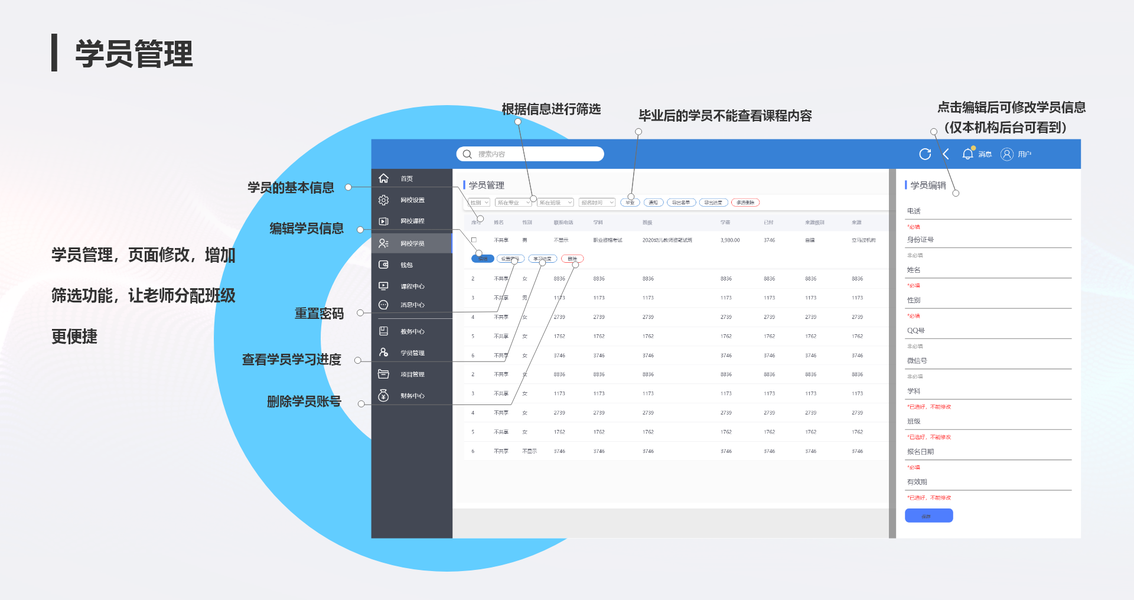This screenshot has height=600, width=1134.
Task: Click the 消息 label in the top bar
Action: click(x=985, y=155)
